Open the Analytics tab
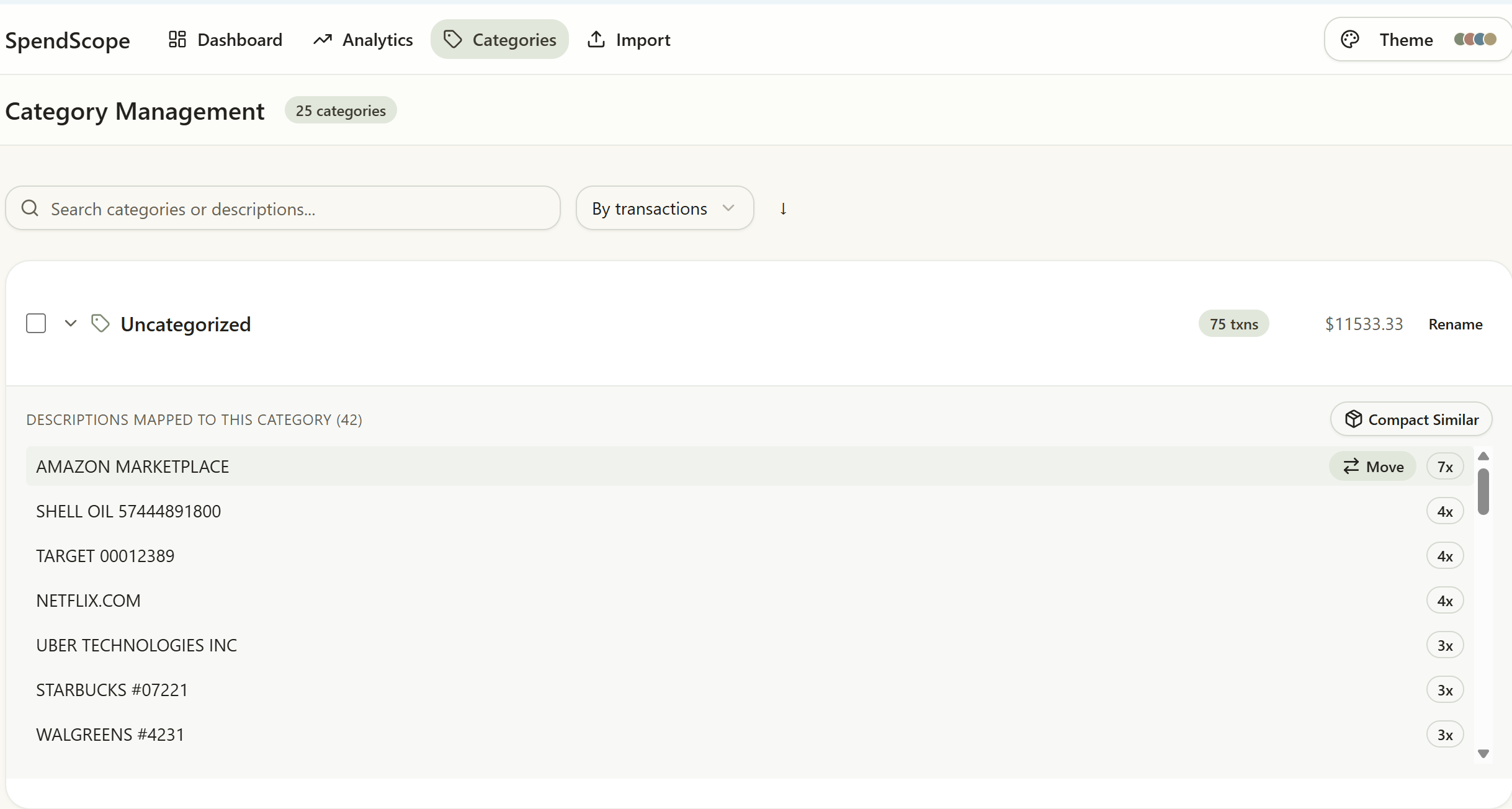 click(x=364, y=40)
